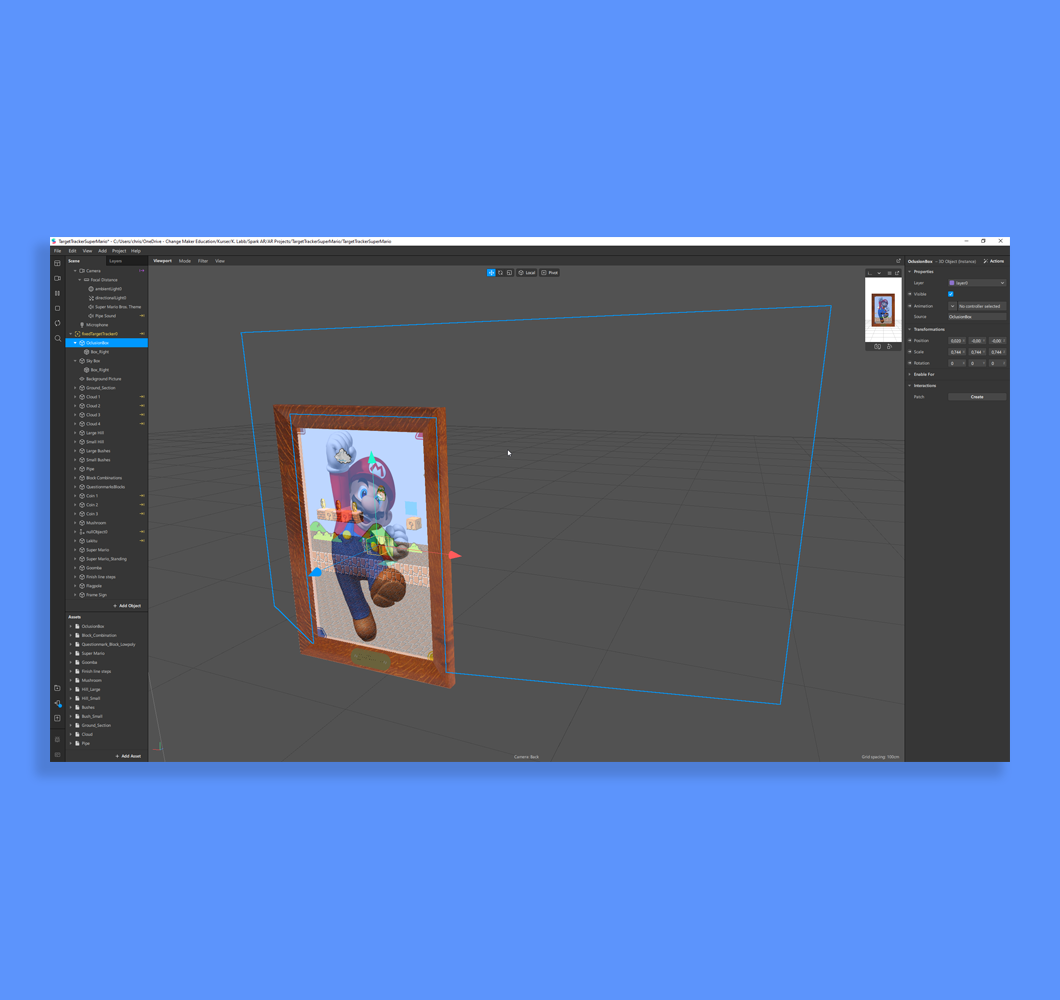Screen dimensions: 1060x1000
Task: Toggle the patch marker beside Coin 1
Action: coord(142,496)
